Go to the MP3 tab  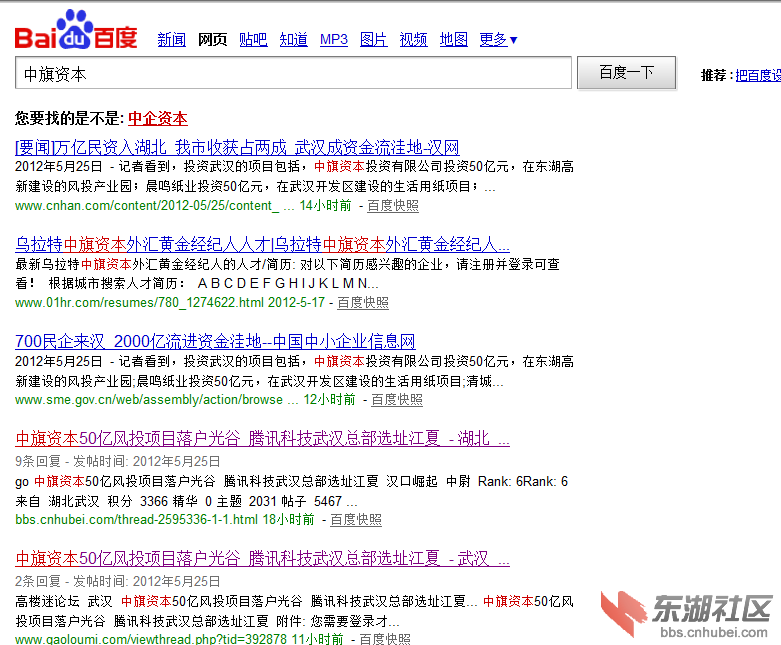pos(334,39)
